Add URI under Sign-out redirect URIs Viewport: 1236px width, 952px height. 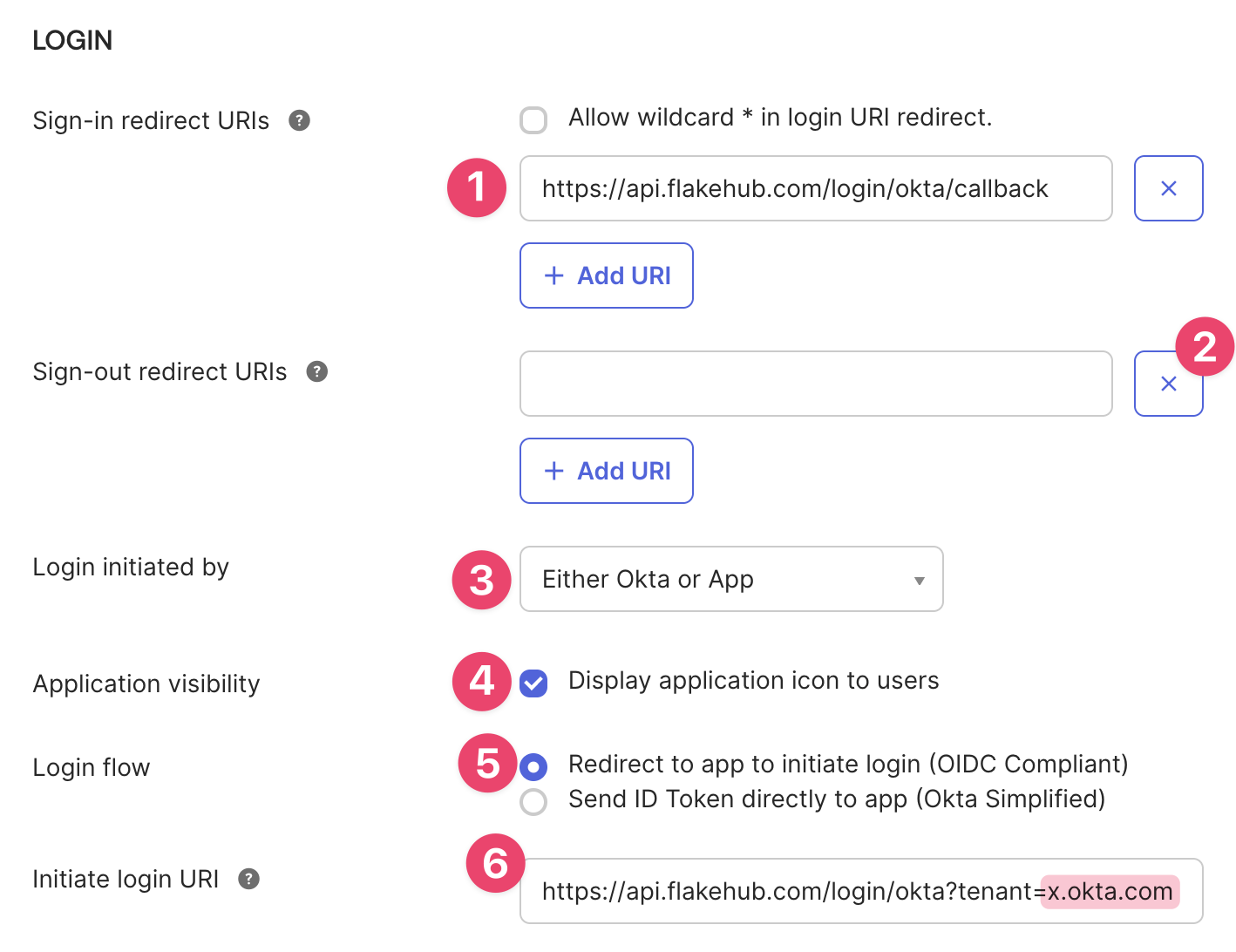coord(607,471)
